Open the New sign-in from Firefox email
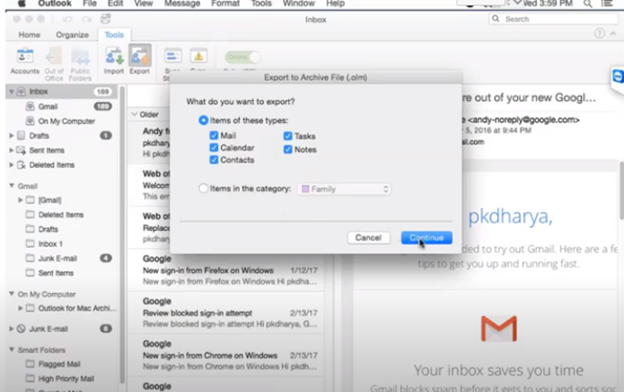The width and height of the screenshot is (624, 392). pyautogui.click(x=226, y=270)
